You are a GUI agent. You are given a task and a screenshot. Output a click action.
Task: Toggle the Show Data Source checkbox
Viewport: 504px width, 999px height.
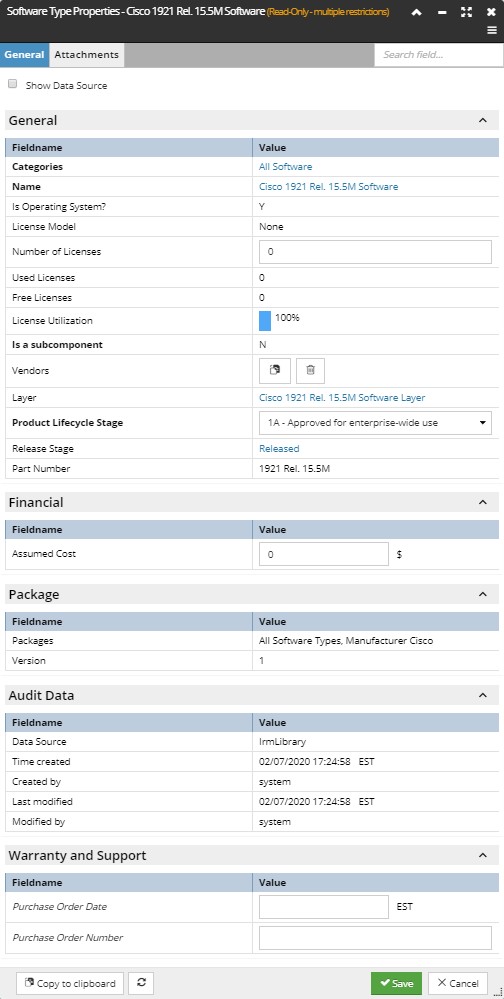(x=13, y=84)
